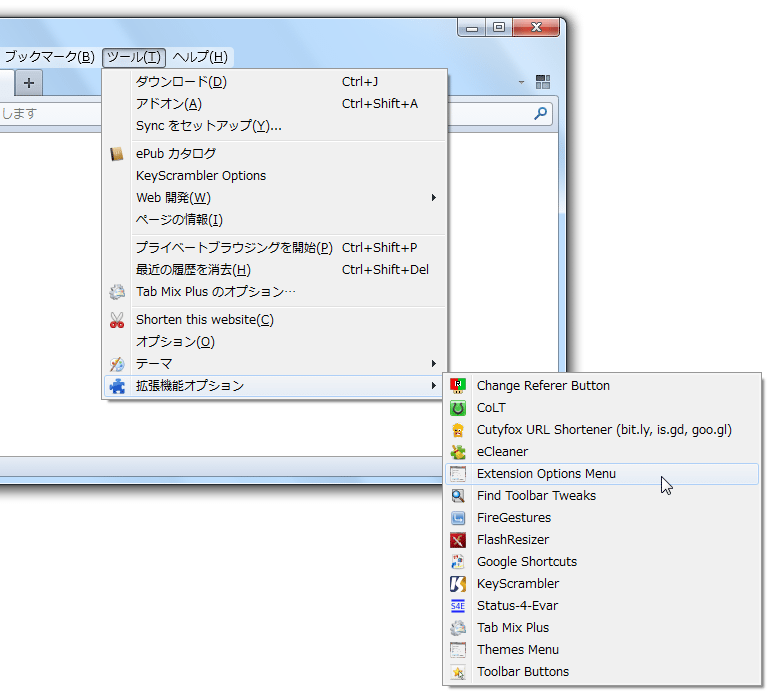Viewport: 771px width, 694px height.
Task: Open Google Shortcuts options entry
Action: pos(602,562)
